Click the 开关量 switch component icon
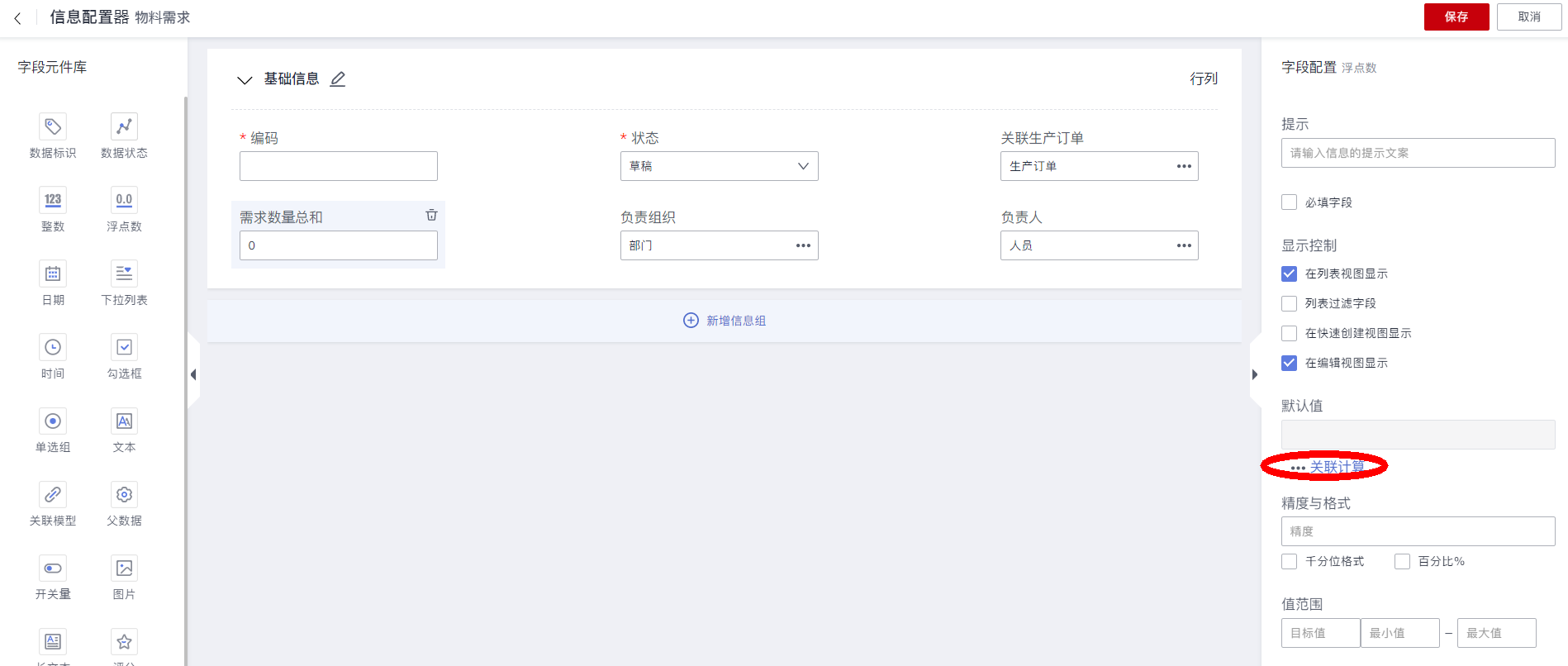This screenshot has width=1568, height=666. [x=53, y=568]
